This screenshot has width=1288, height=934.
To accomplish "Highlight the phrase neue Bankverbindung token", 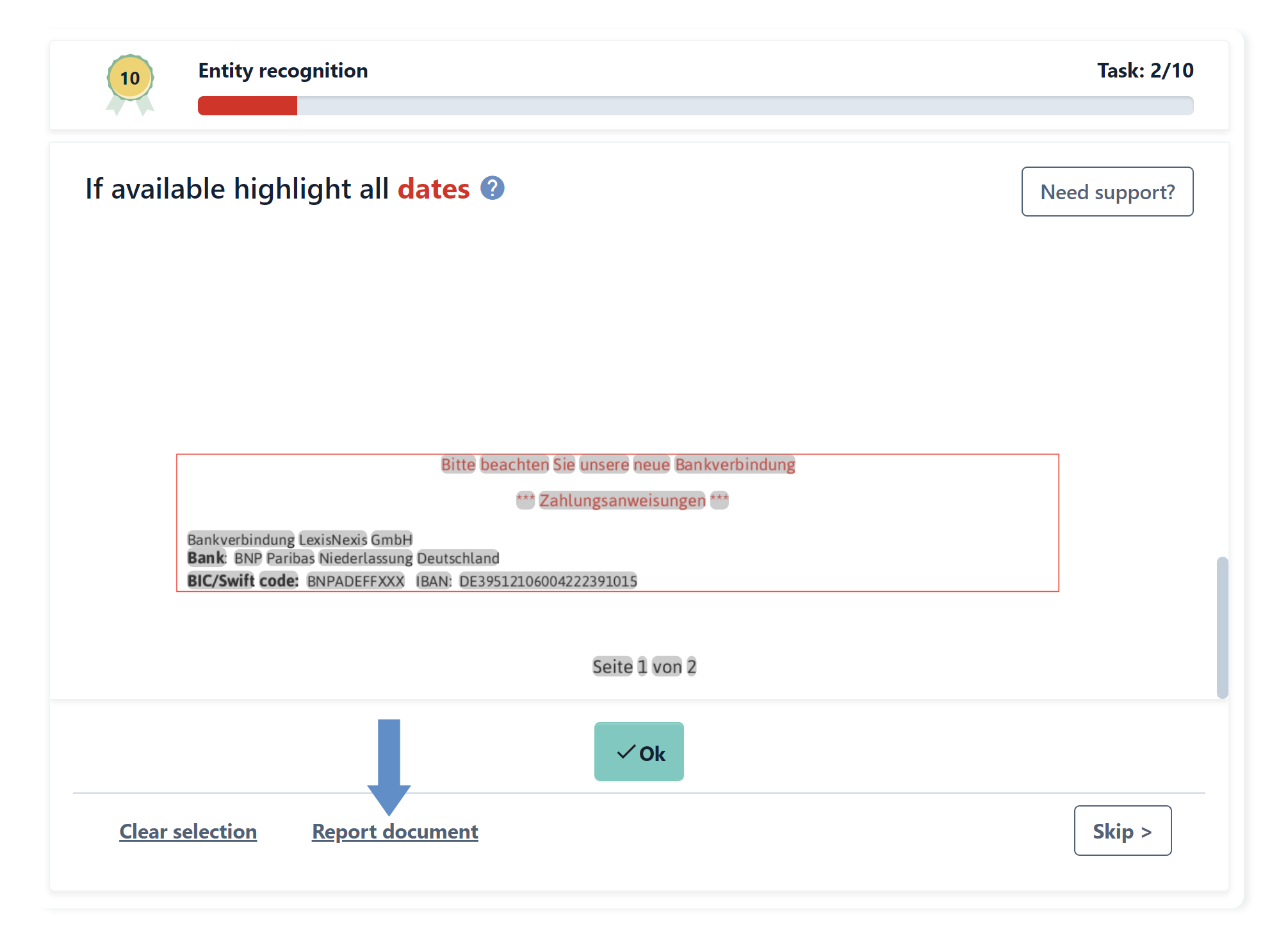I will coord(734,464).
